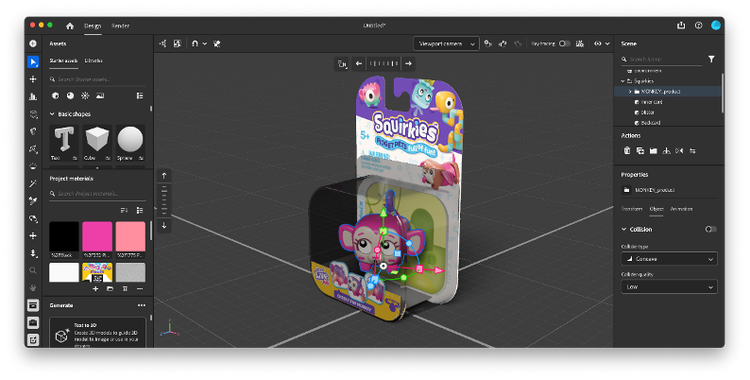Choose the Pan camera tool
This screenshot has width=750, height=380.
33,235
